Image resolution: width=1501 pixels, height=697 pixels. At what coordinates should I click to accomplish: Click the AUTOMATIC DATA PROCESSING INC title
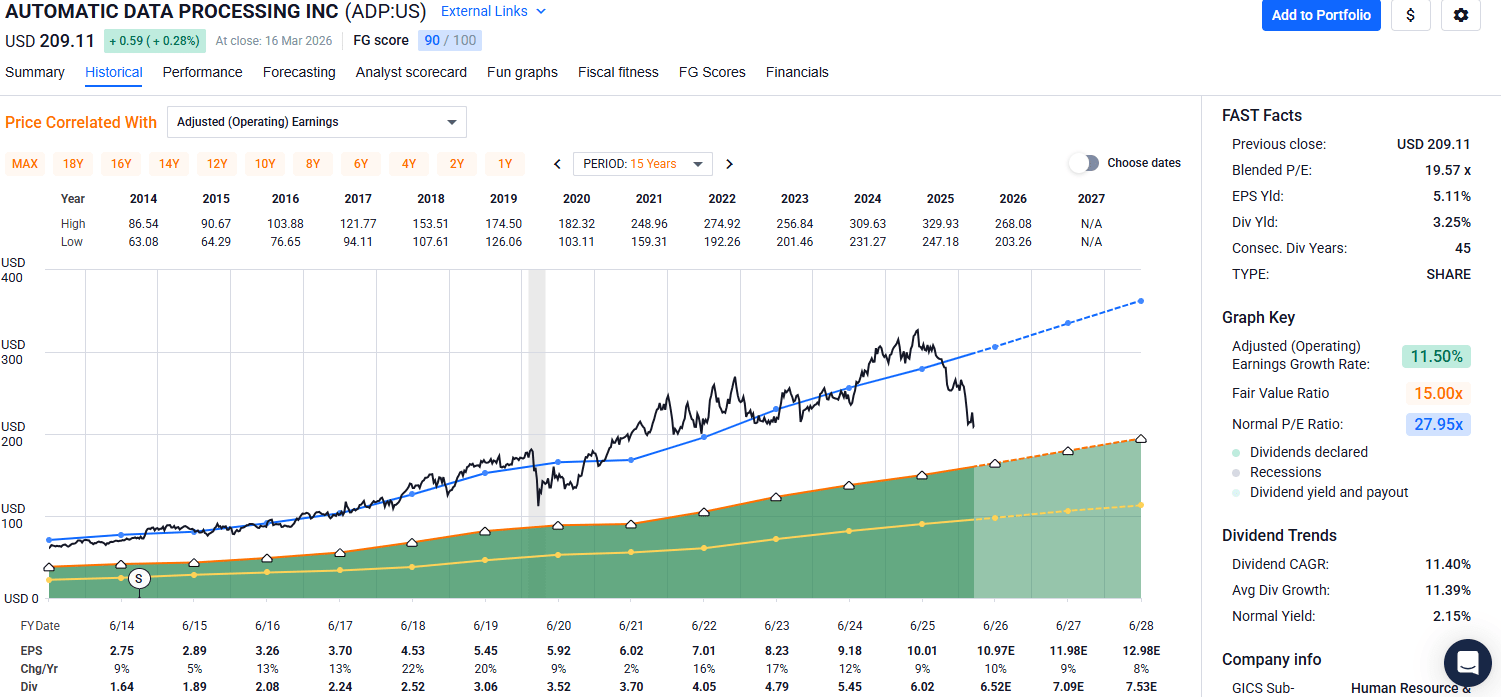pos(171,12)
